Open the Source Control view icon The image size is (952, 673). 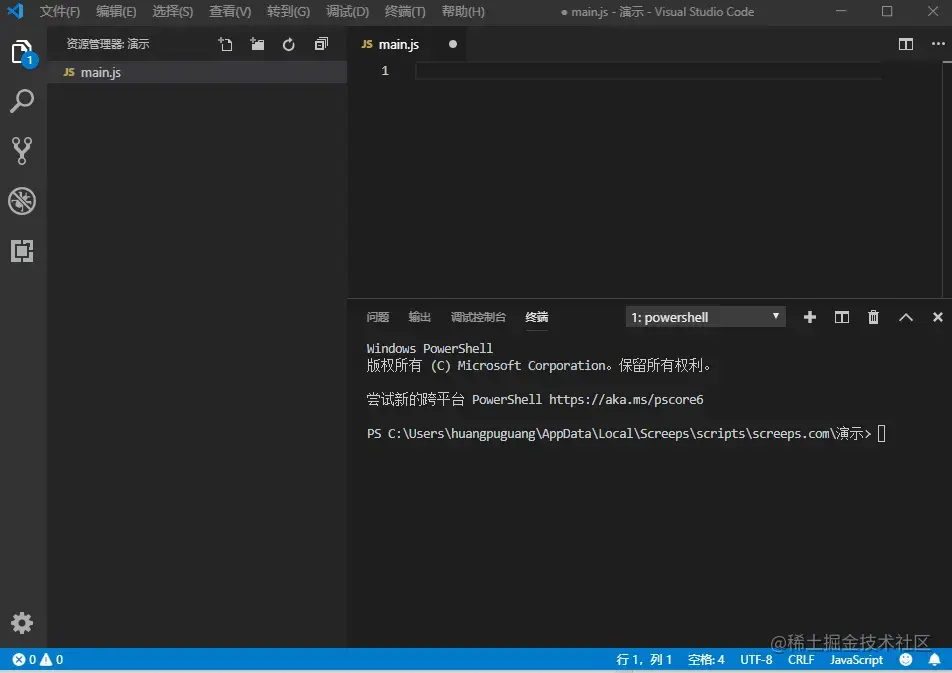pos(22,151)
